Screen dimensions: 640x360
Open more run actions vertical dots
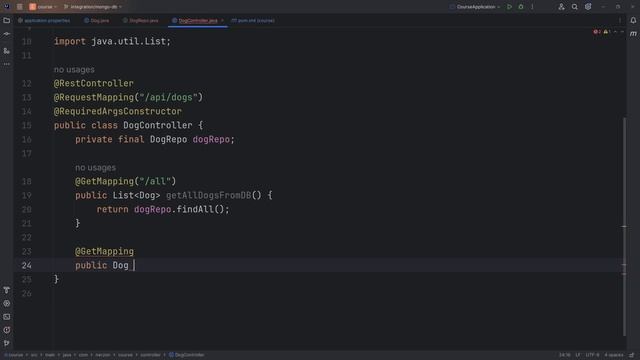click(532, 7)
